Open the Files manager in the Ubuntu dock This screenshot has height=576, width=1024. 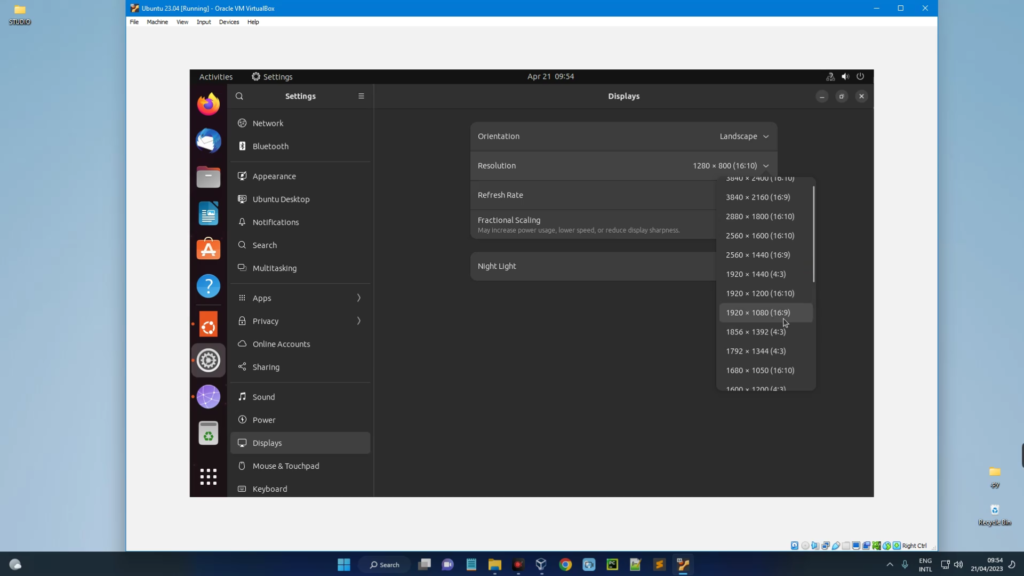(x=208, y=177)
